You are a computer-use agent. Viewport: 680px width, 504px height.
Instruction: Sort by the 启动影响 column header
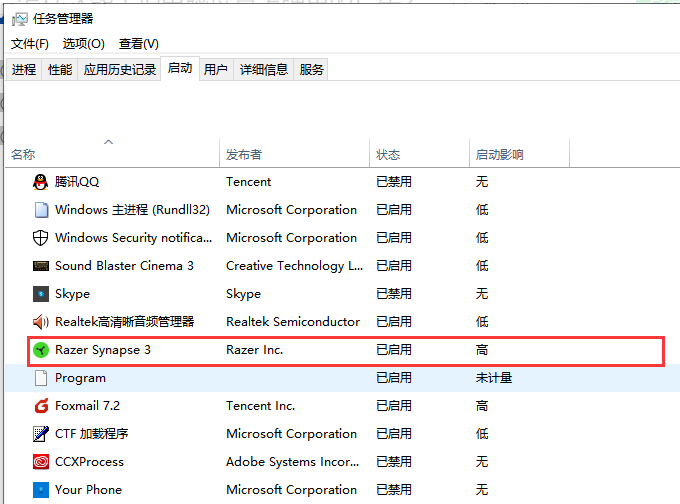[x=500, y=155]
